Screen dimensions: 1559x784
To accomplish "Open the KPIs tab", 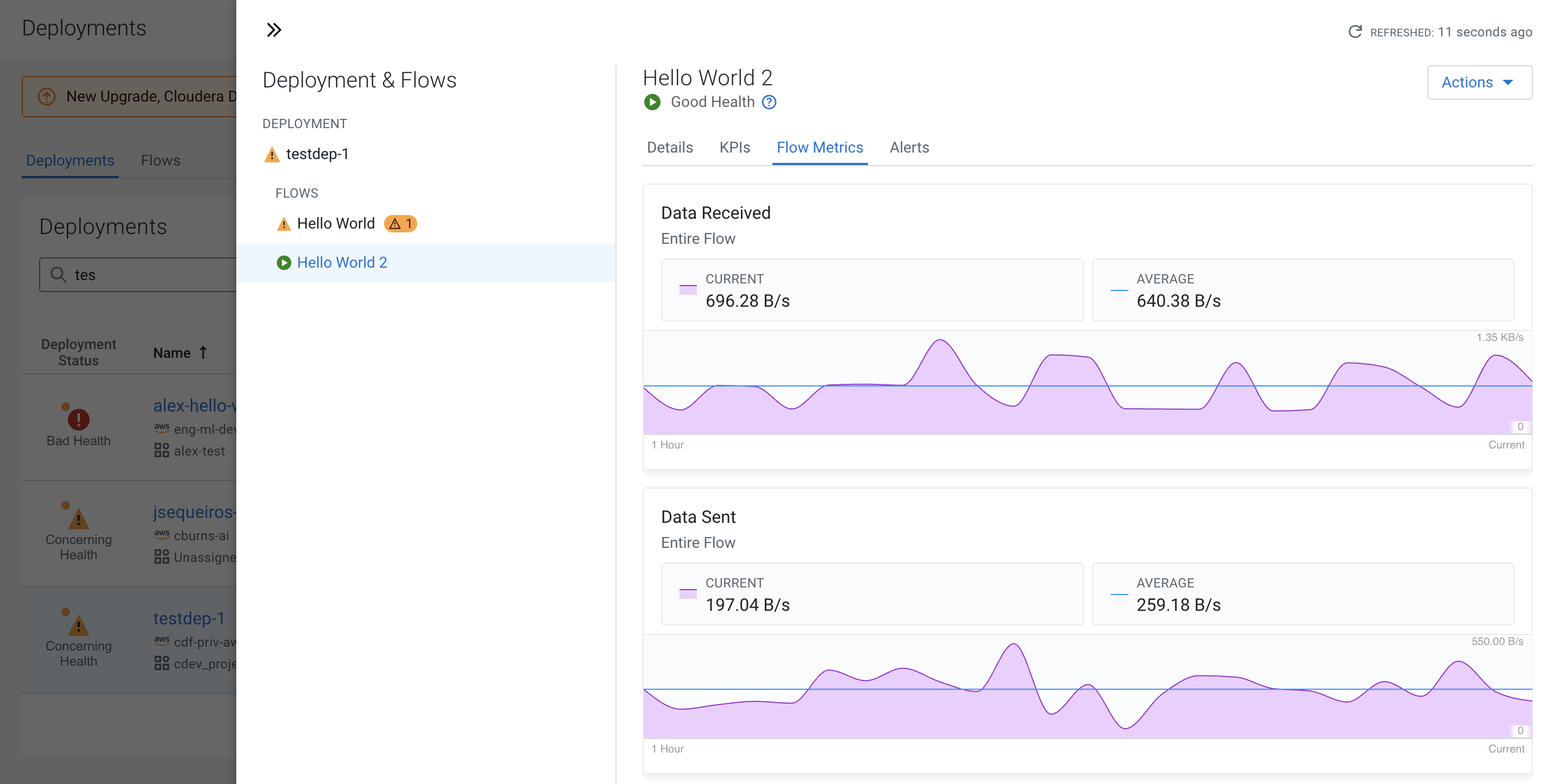I will (x=734, y=148).
